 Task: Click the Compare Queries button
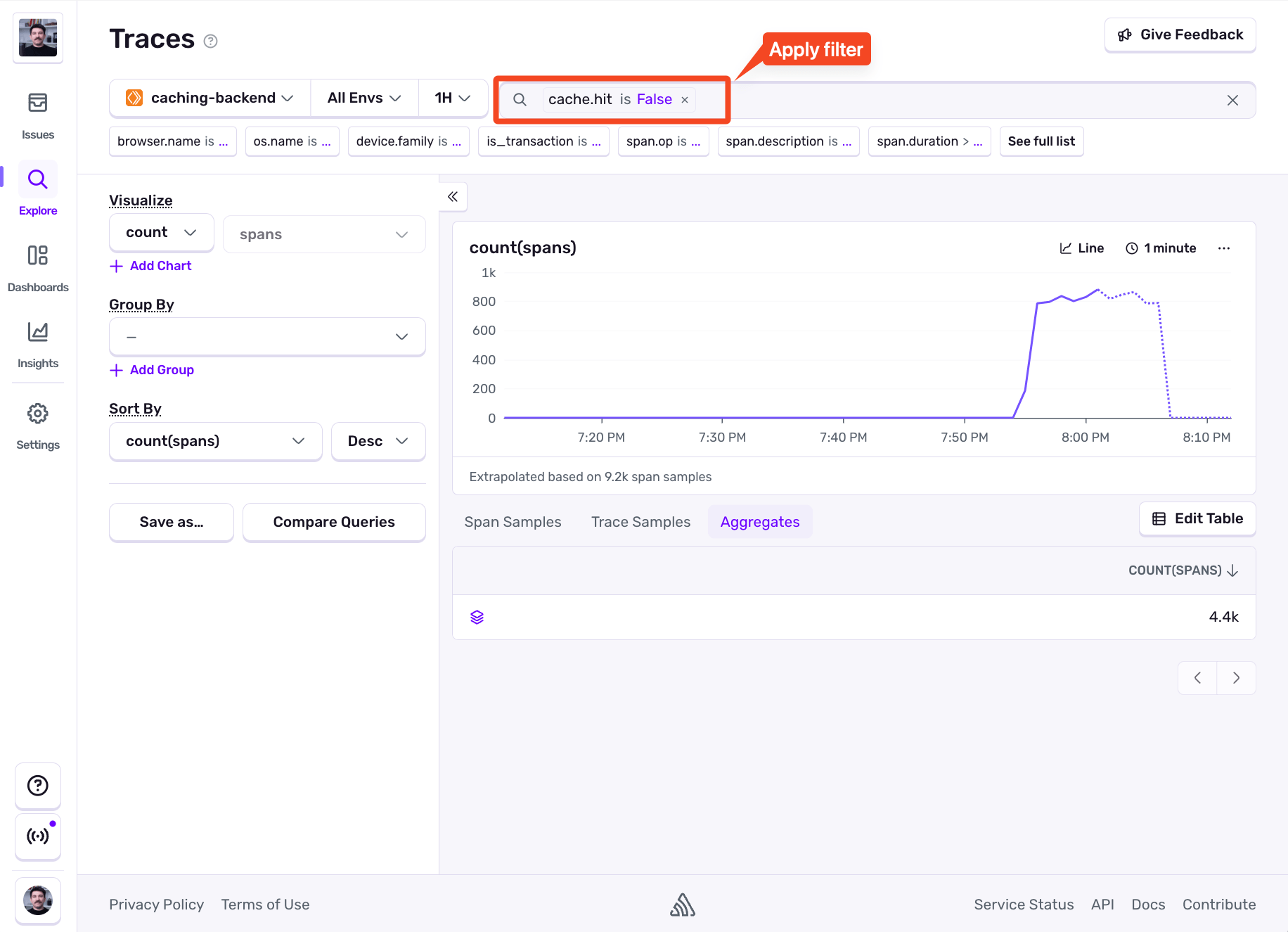coord(334,522)
